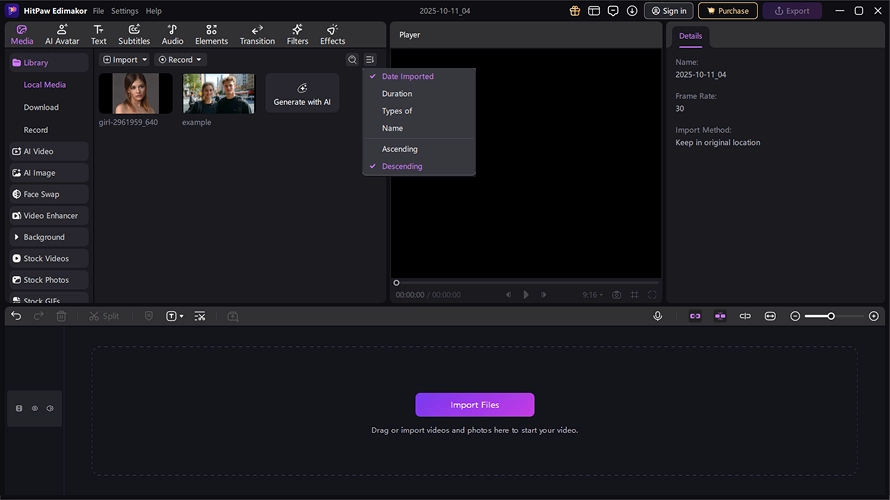
Task: Take a snapshot with the camera icon
Action: (x=616, y=295)
